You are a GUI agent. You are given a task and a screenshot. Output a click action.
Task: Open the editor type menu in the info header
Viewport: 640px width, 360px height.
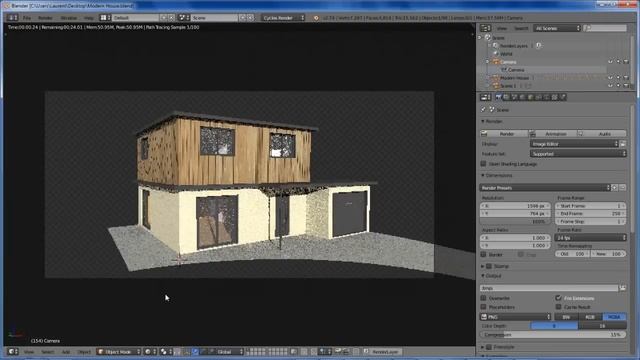tap(13, 18)
